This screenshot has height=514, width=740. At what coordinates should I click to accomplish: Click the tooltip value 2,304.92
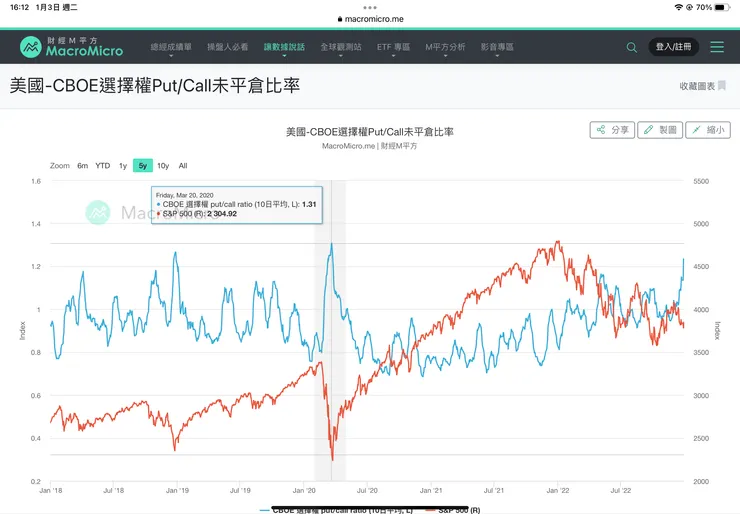pyautogui.click(x=222, y=213)
